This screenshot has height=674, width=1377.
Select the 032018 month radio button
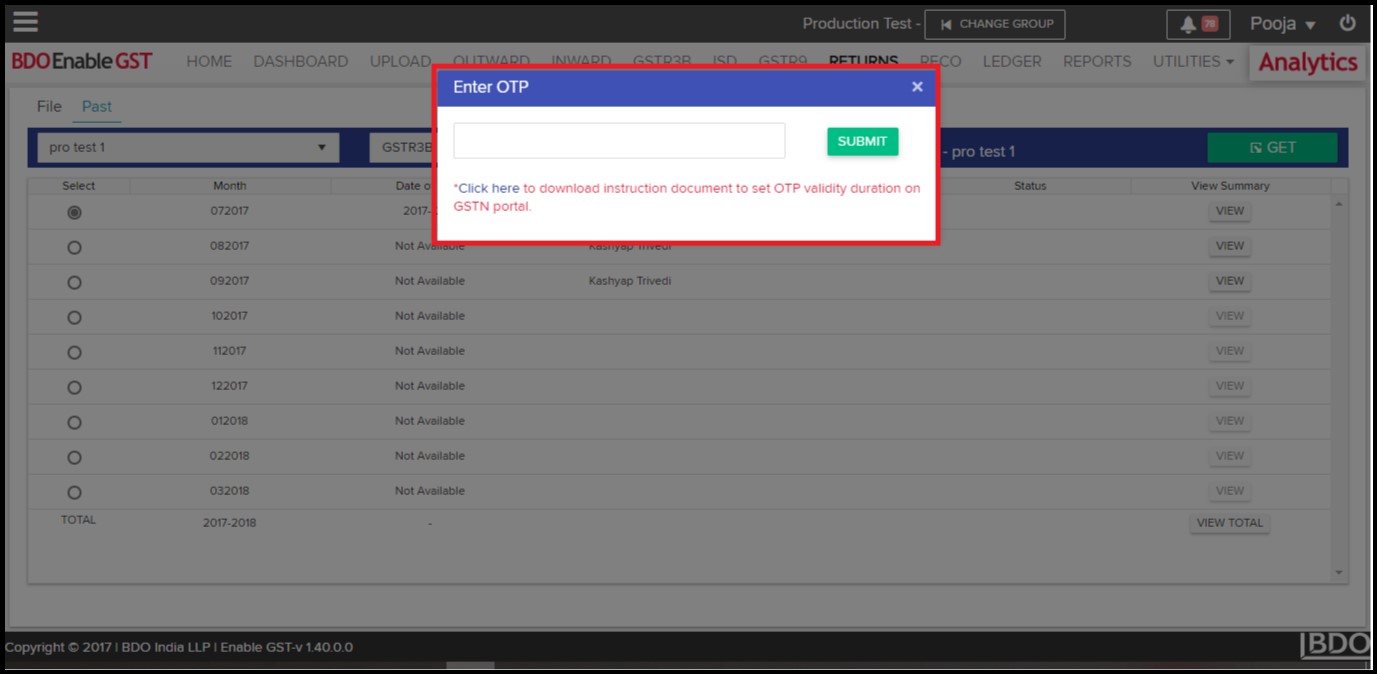74,492
